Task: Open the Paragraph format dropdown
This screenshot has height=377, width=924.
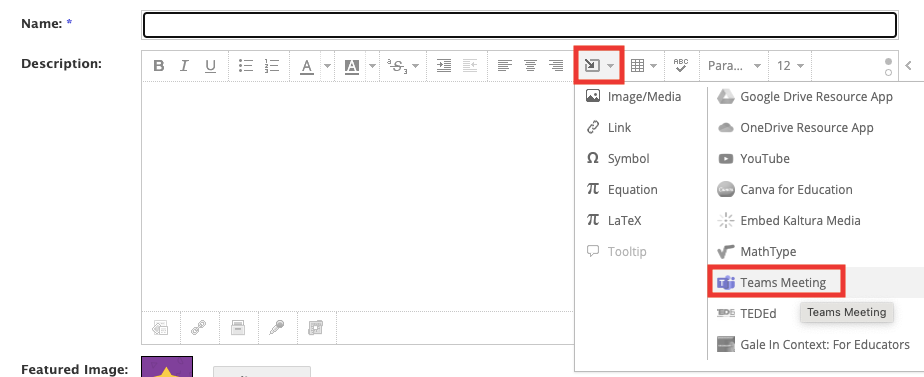Action: (x=734, y=66)
